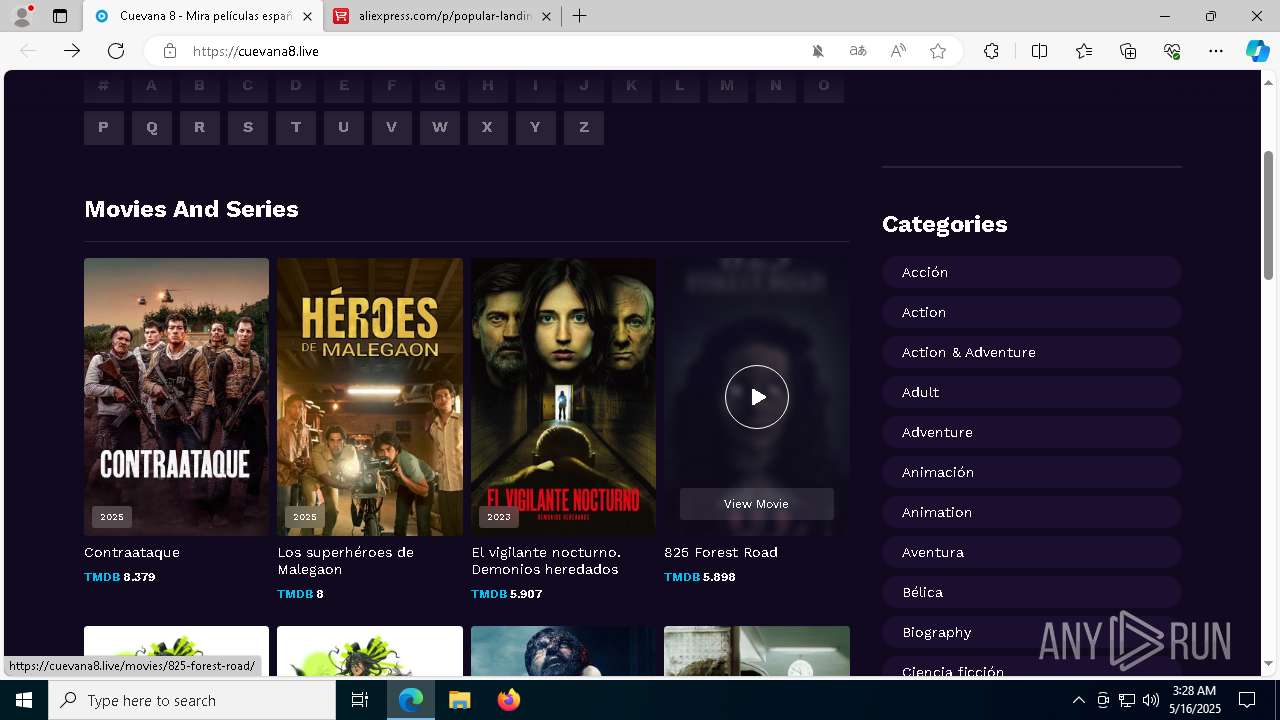Go forward with the arrow button
Screen dimensions: 1280x720
72,51
